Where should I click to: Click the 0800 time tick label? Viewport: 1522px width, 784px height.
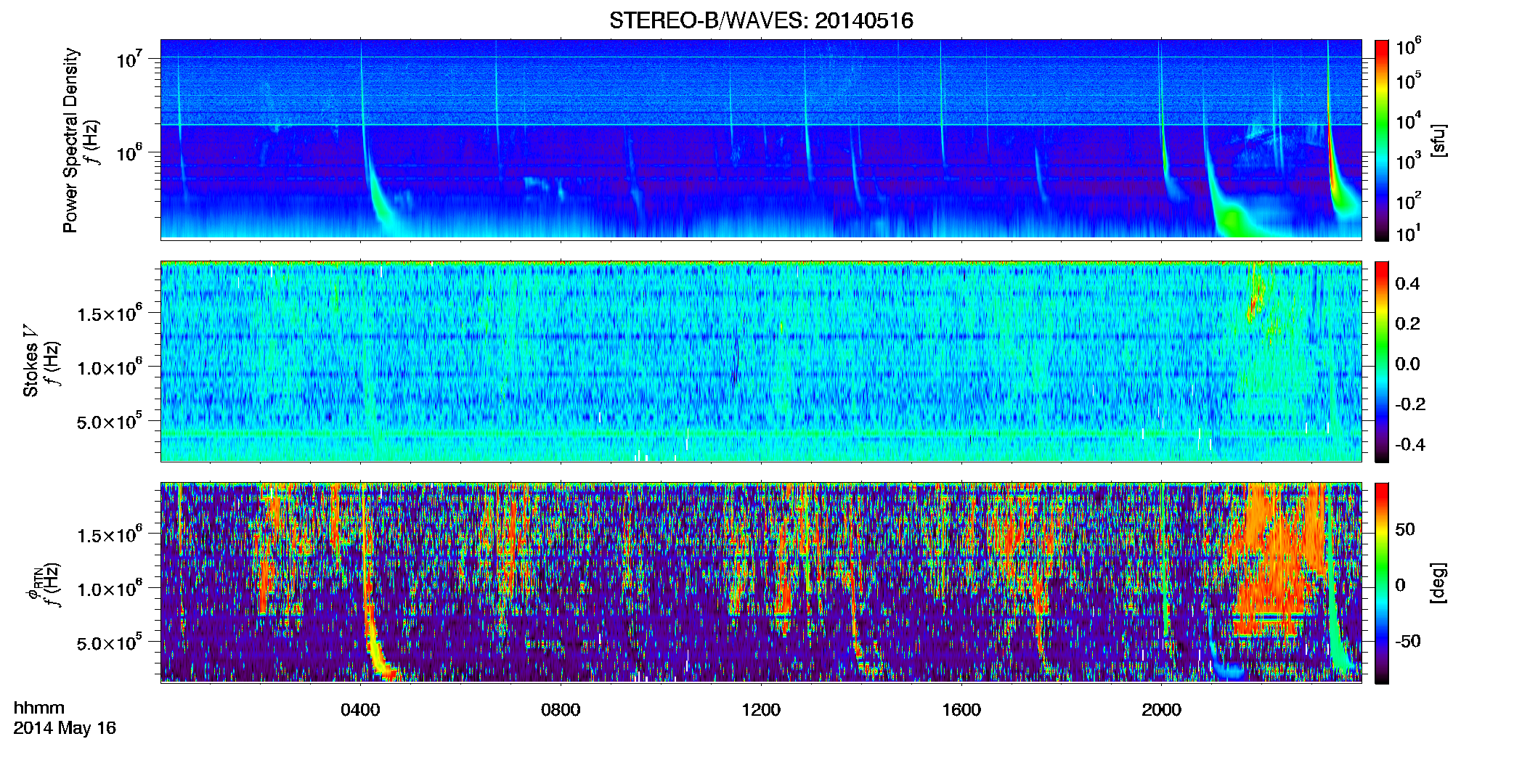click(x=561, y=710)
